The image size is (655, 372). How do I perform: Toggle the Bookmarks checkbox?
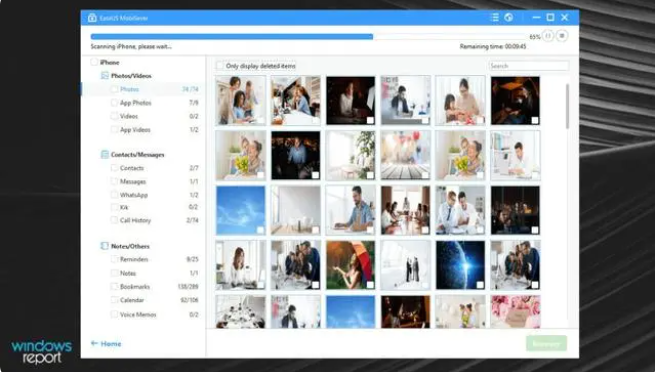[x=114, y=286]
